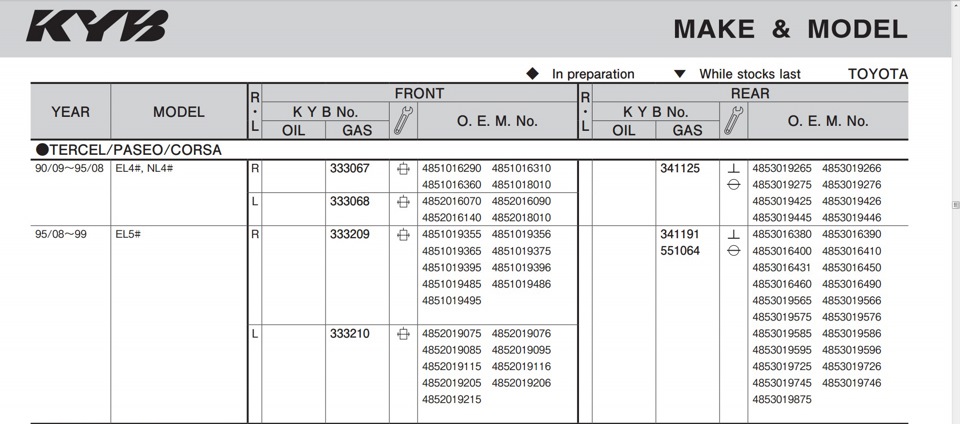The height and width of the screenshot is (424, 960).
Task: Click the circle-bar icon next to 551064
Action: tap(733, 251)
